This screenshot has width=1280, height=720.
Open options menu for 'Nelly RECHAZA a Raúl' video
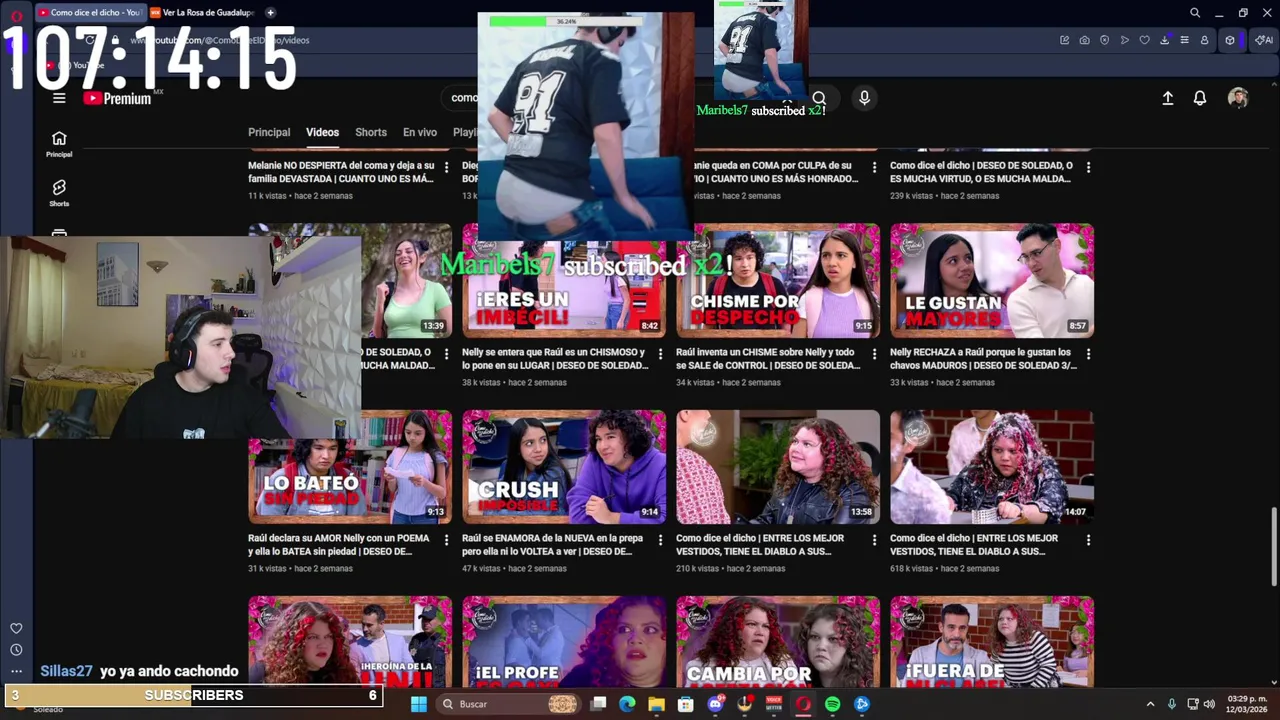pyautogui.click(x=1088, y=354)
